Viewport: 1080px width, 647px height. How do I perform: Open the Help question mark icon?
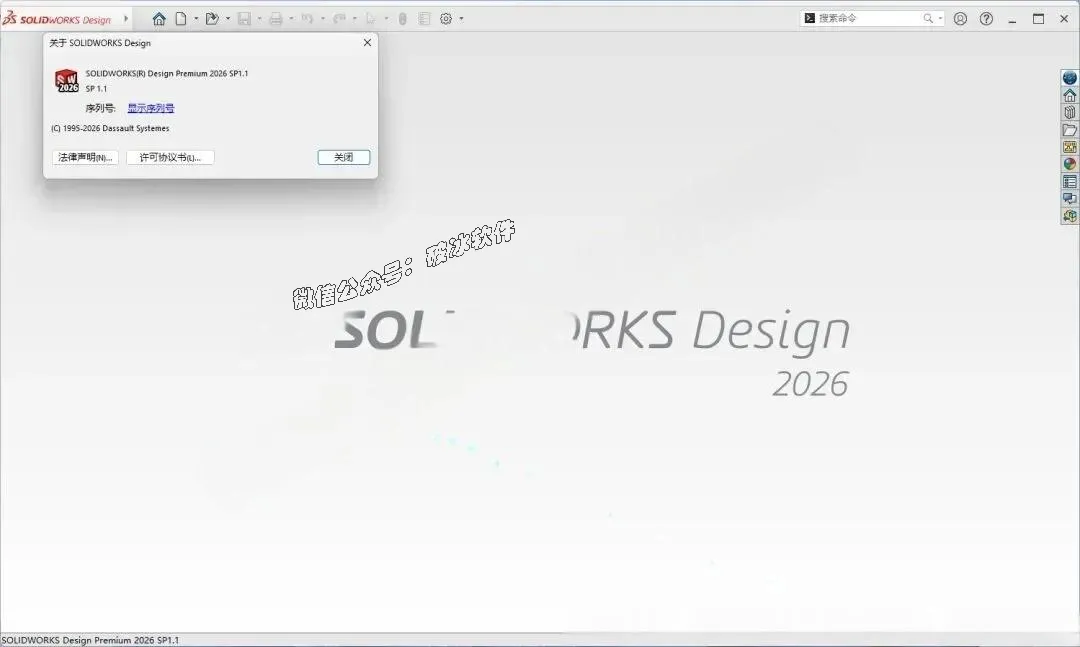tap(986, 19)
